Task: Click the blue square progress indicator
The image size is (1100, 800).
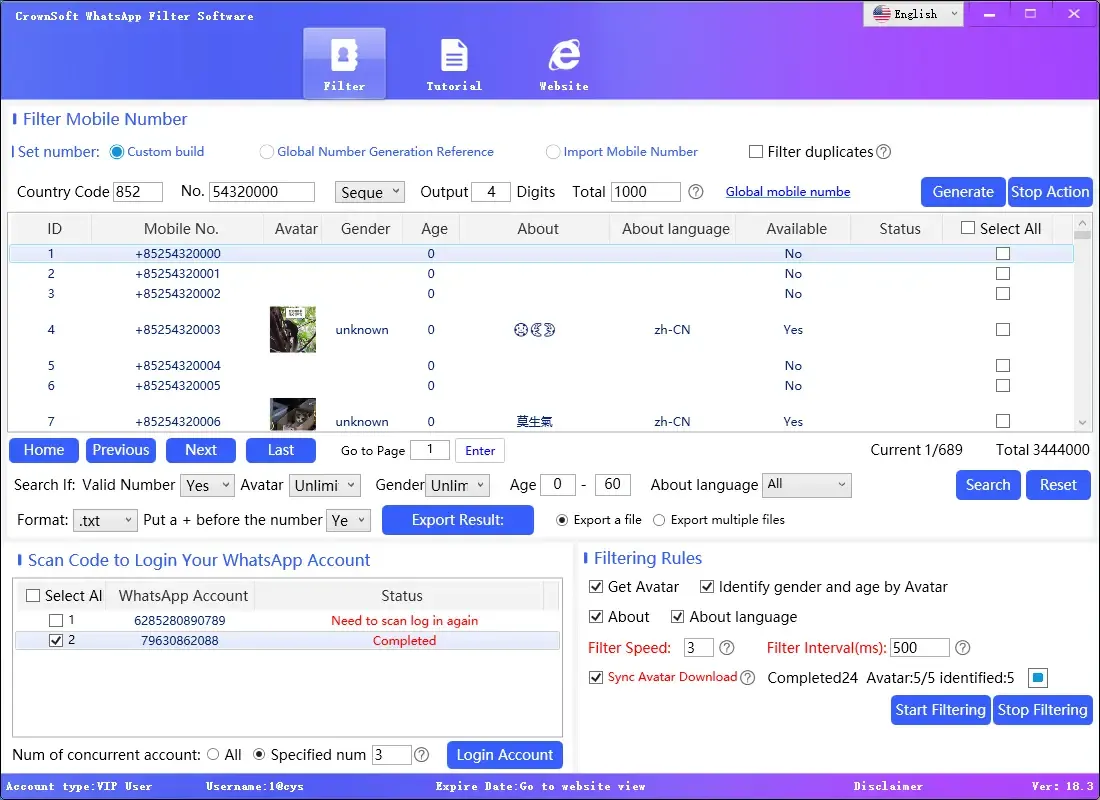Action: click(x=1038, y=678)
